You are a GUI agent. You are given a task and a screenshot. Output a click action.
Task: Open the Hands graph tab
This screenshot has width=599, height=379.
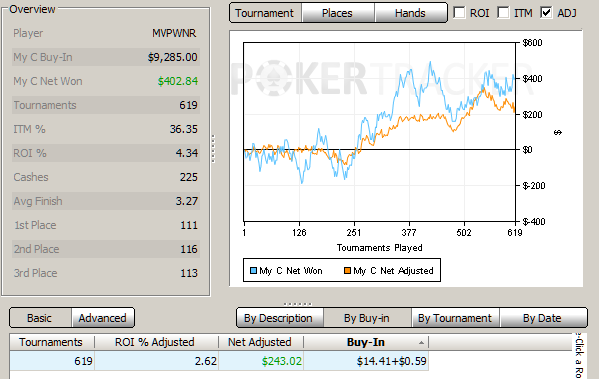tap(410, 13)
